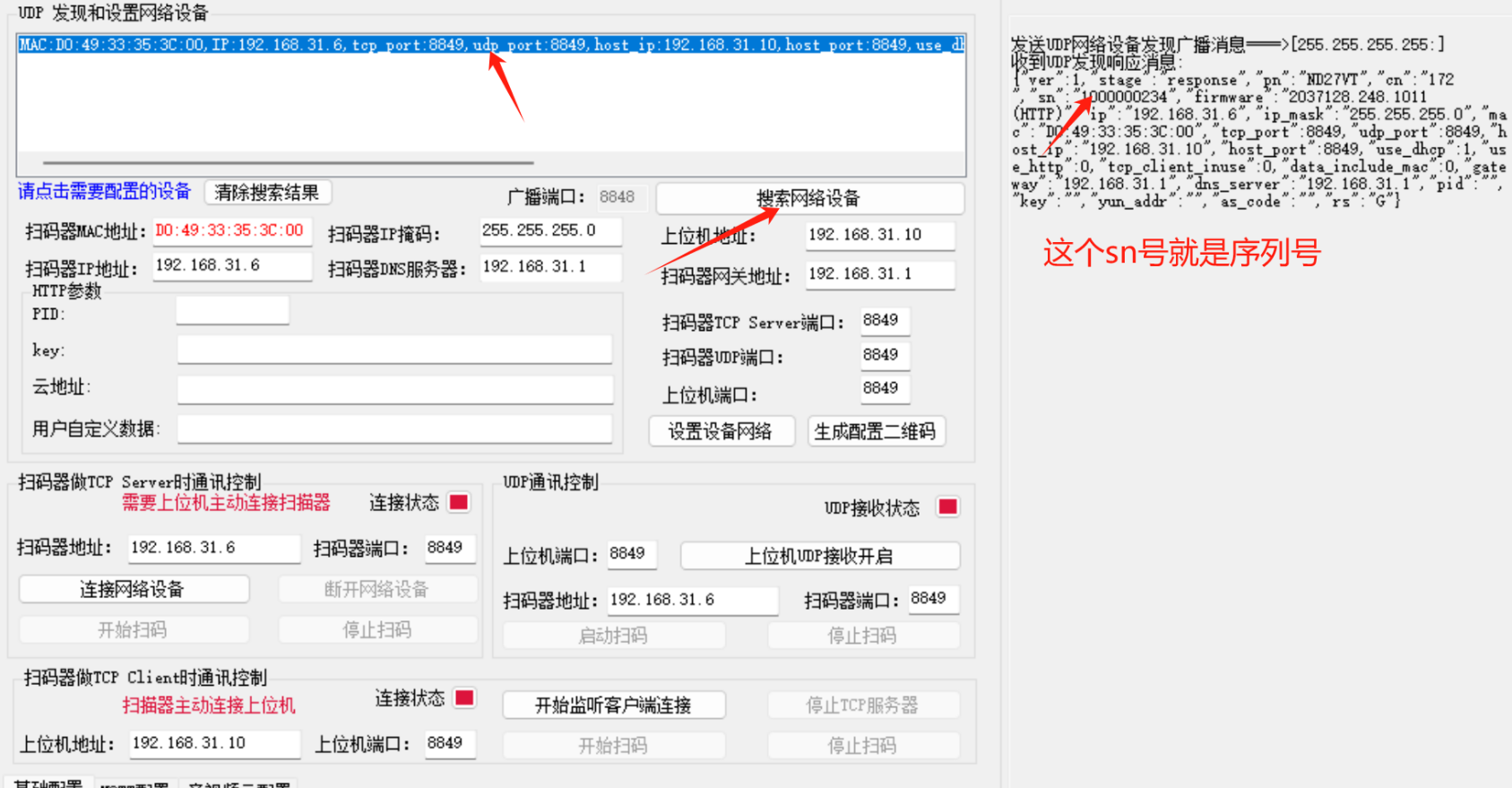Screen dimensions: 1512x788
Task: Click 开始扫码 under 连接网络设备 button
Action: pyautogui.click(x=133, y=630)
